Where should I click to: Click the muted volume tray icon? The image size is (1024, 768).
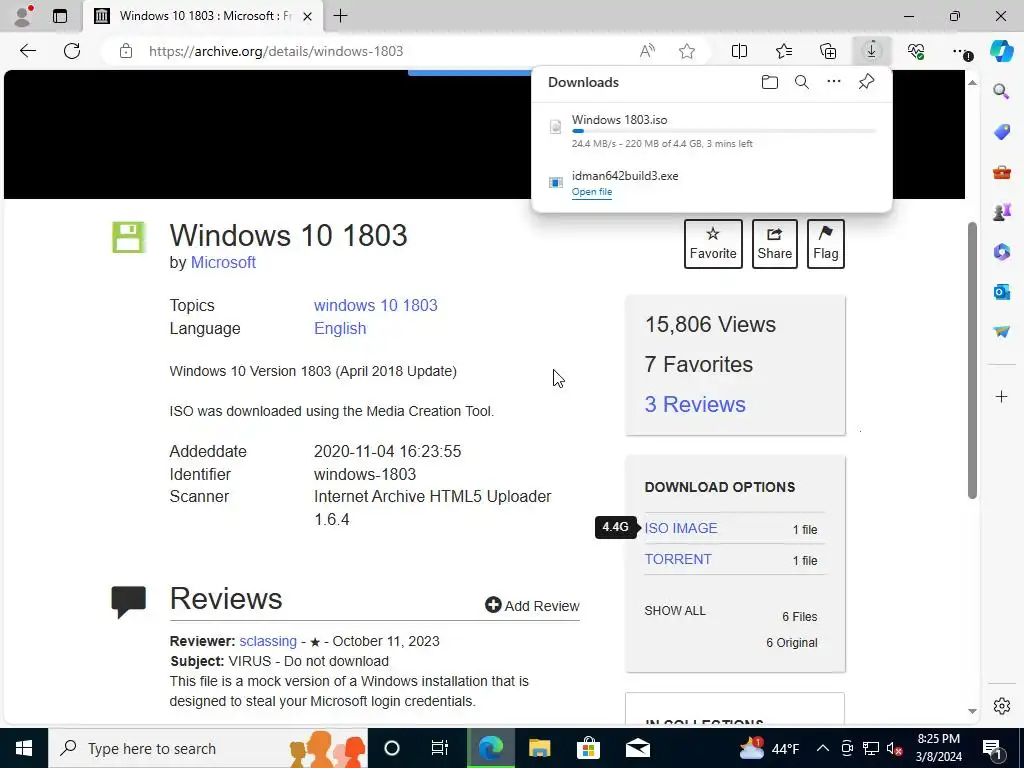click(x=895, y=748)
